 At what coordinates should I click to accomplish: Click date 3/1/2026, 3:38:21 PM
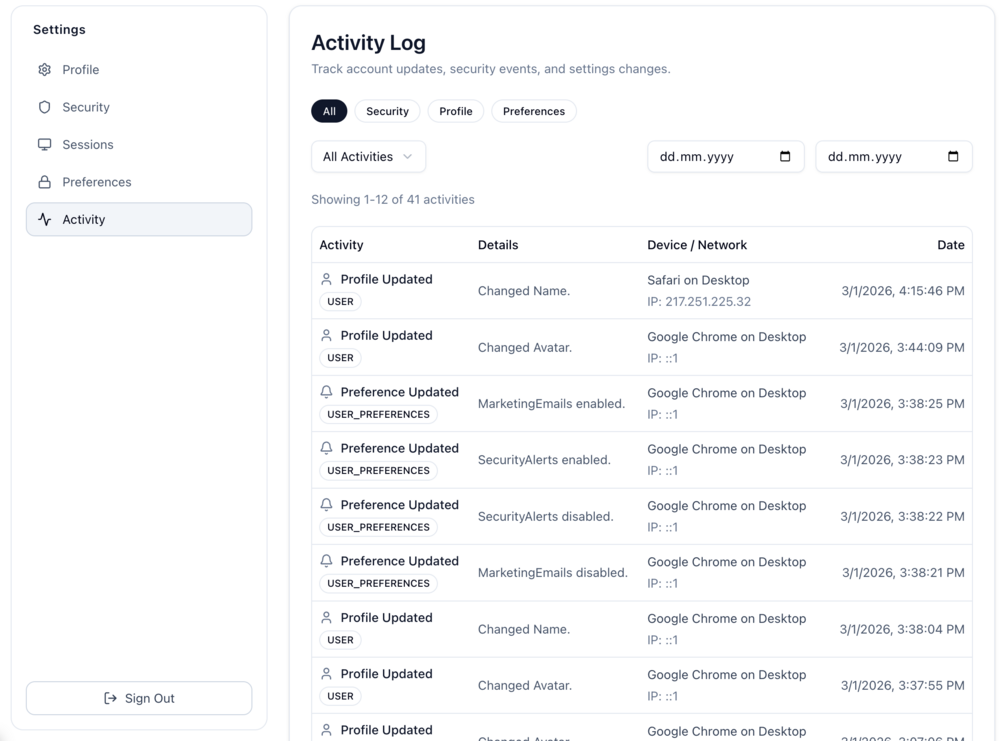903,573
